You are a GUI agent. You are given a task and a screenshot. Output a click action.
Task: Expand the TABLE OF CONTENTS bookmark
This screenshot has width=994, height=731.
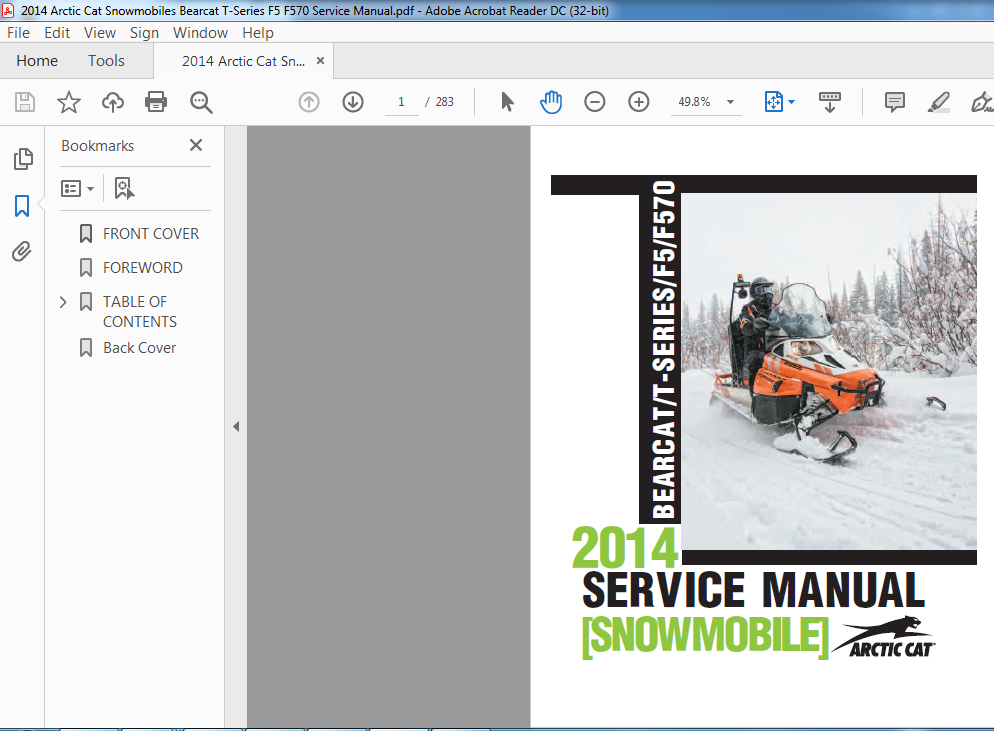pyautogui.click(x=63, y=302)
